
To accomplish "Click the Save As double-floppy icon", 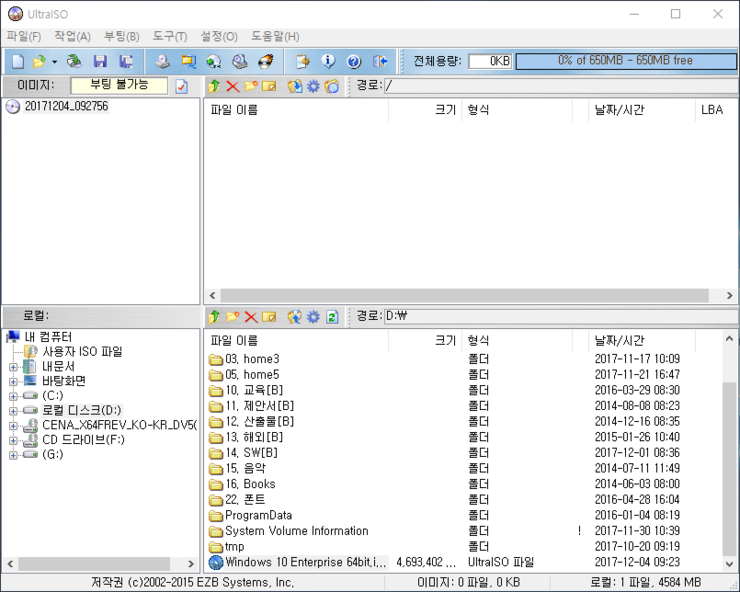I will [x=126, y=61].
